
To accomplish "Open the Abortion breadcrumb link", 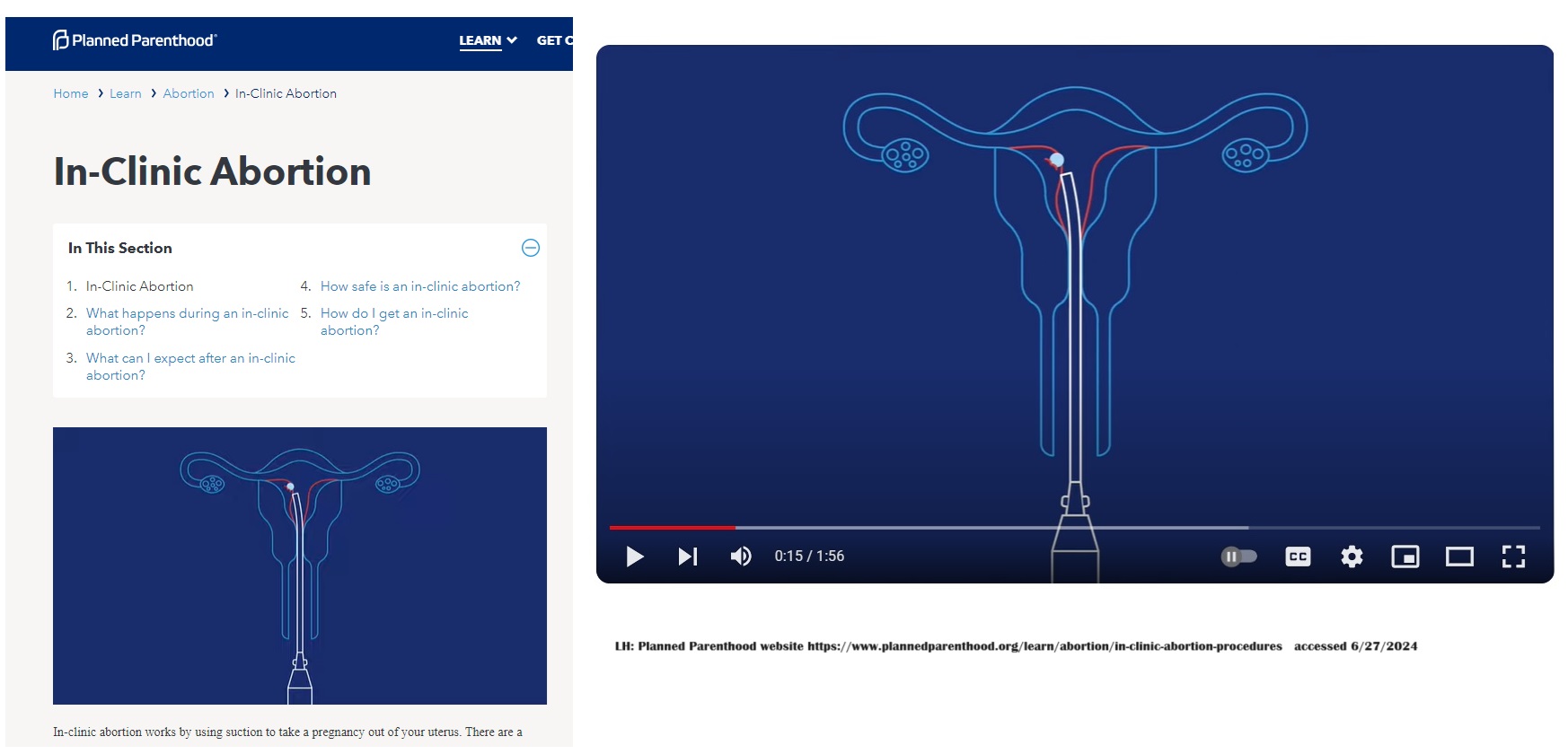I will (x=189, y=93).
